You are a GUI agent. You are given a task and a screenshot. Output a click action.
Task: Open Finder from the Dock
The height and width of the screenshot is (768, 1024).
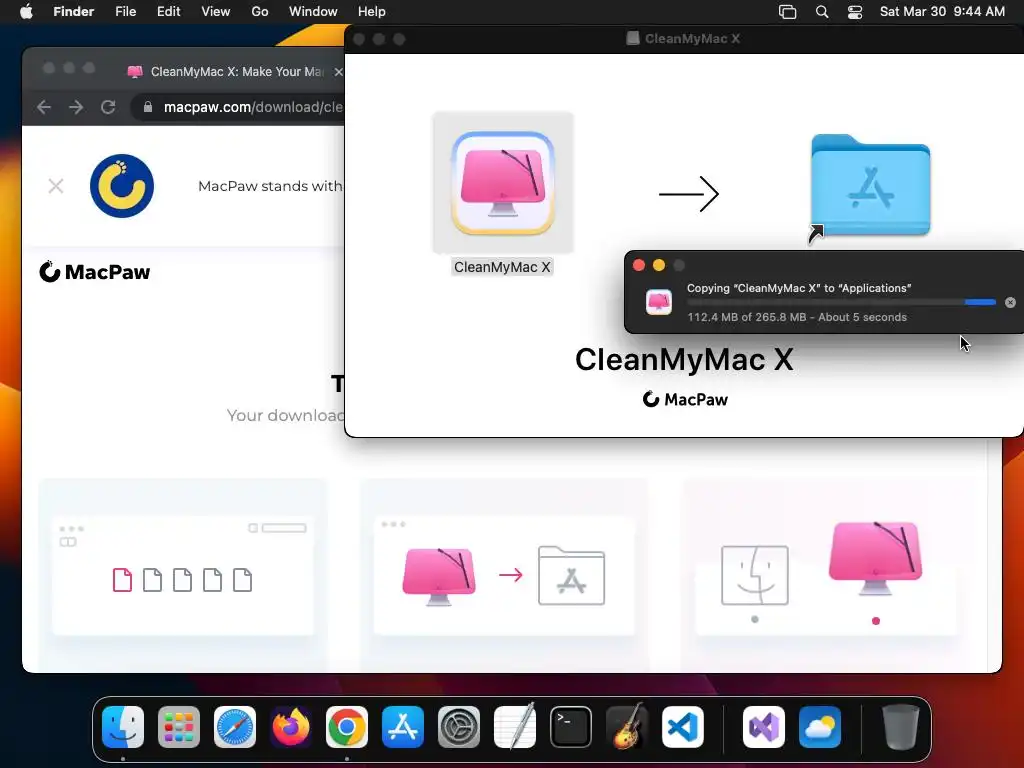pos(123,727)
